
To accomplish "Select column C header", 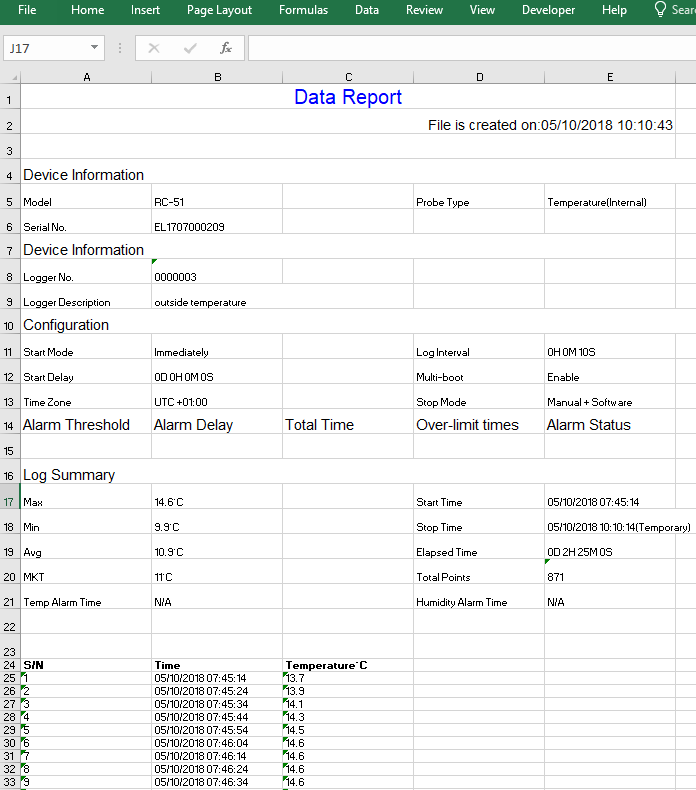I will (348, 77).
